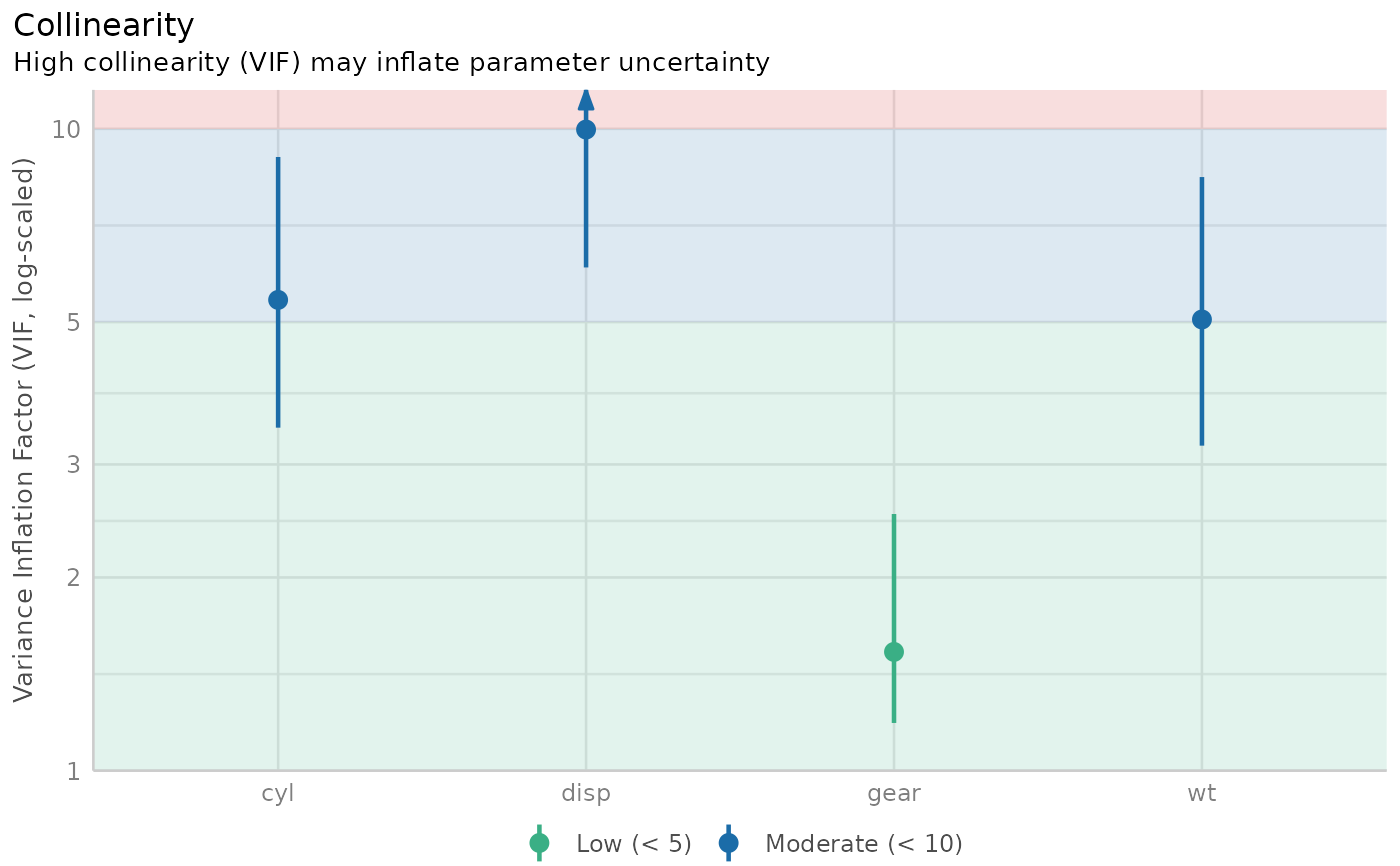The height and width of the screenshot is (866, 1400).
Task: Click the "disp" x-axis label
Action: [586, 794]
